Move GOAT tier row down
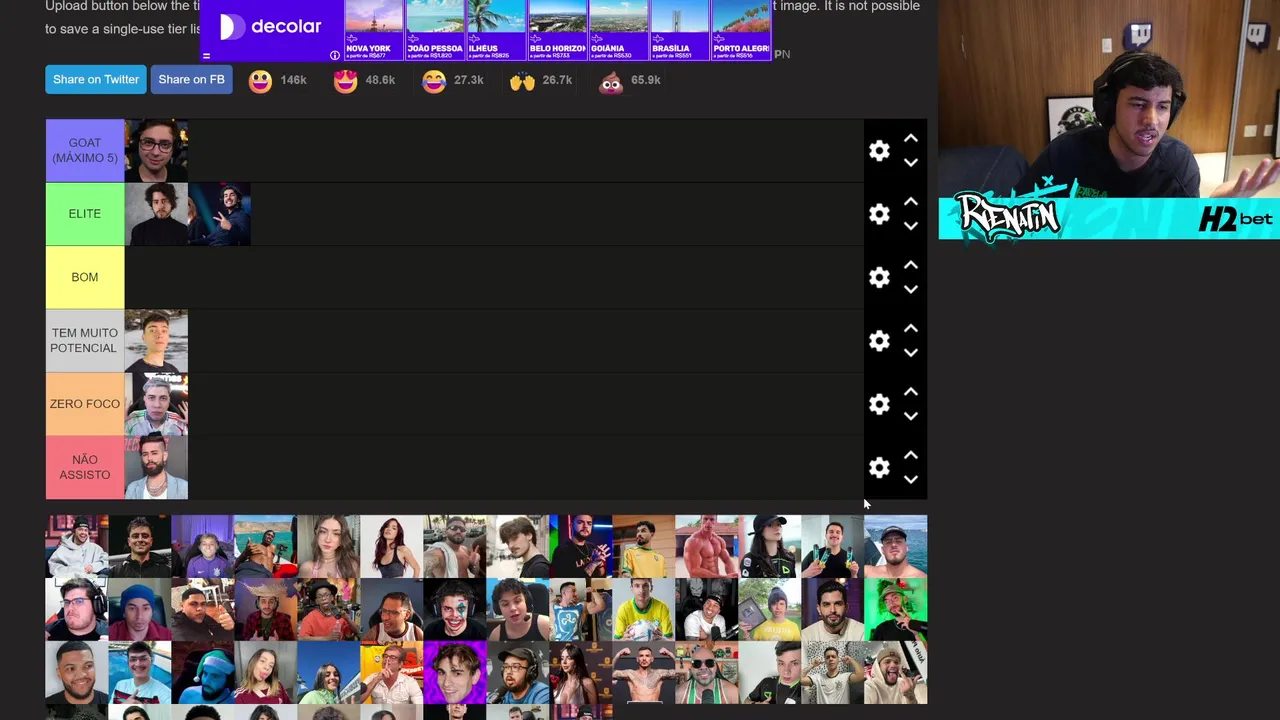The image size is (1280, 720). click(x=911, y=162)
